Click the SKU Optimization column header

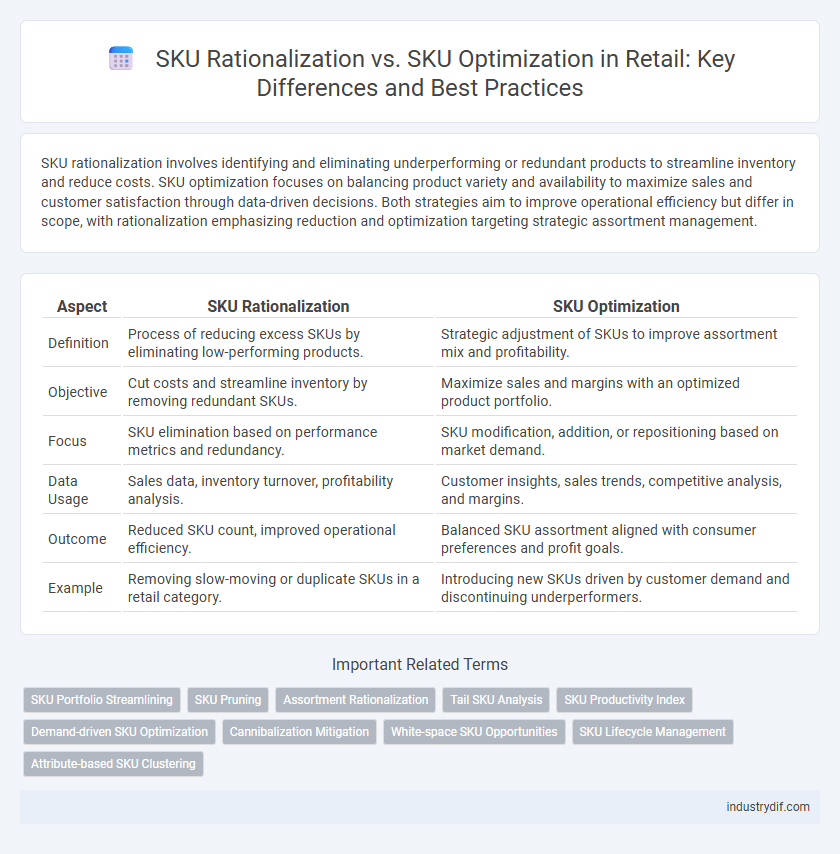point(616,306)
